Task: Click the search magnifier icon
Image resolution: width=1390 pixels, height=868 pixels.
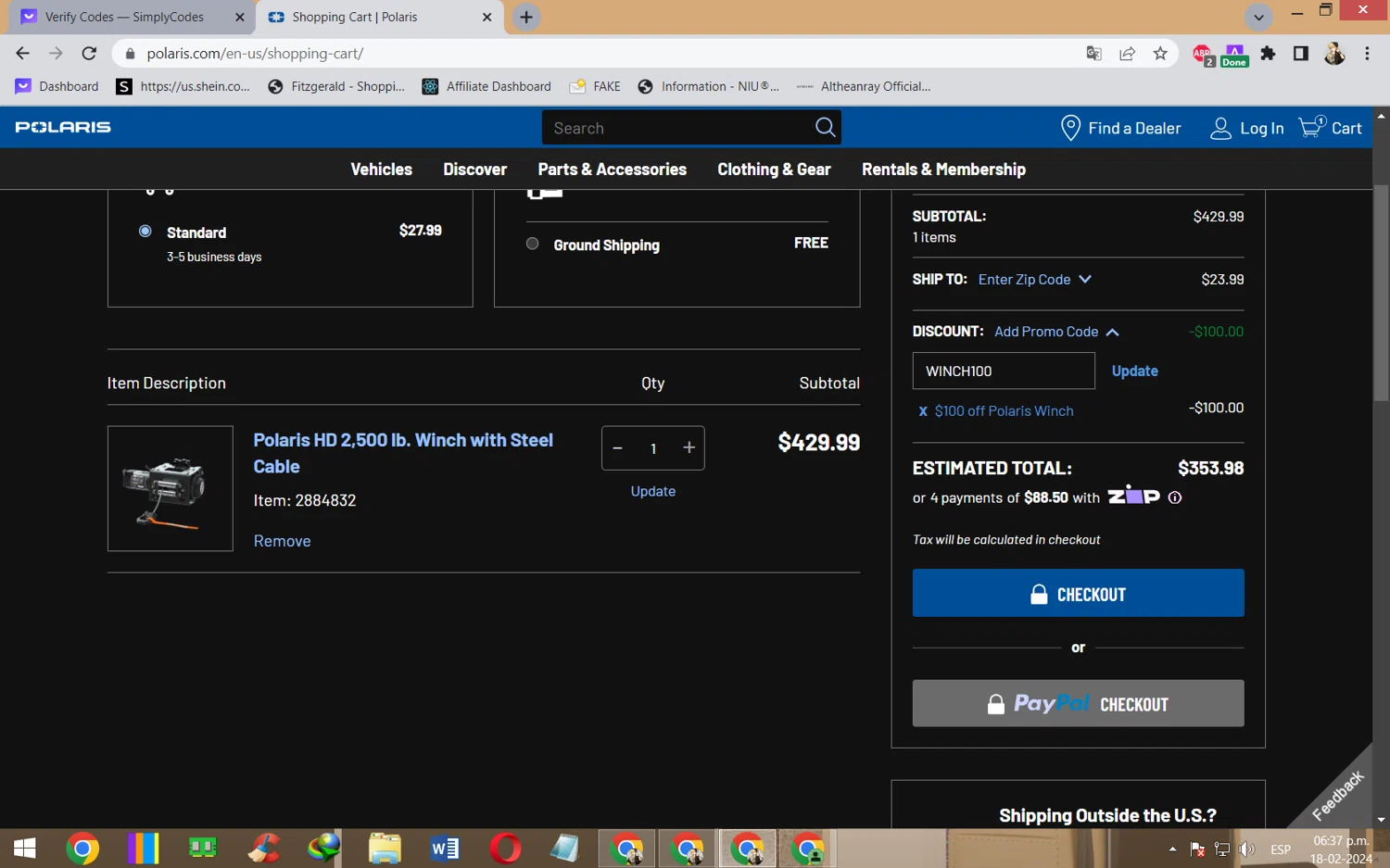Action: coord(825,128)
